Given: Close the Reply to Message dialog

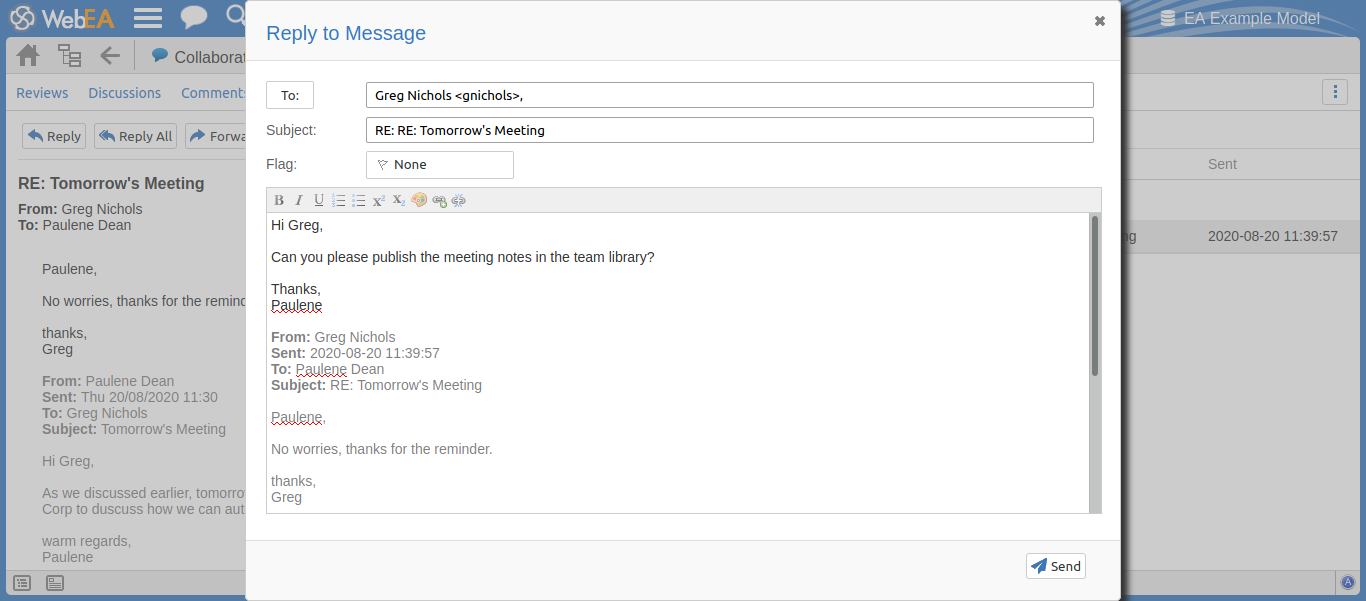Looking at the screenshot, I should (1100, 21).
